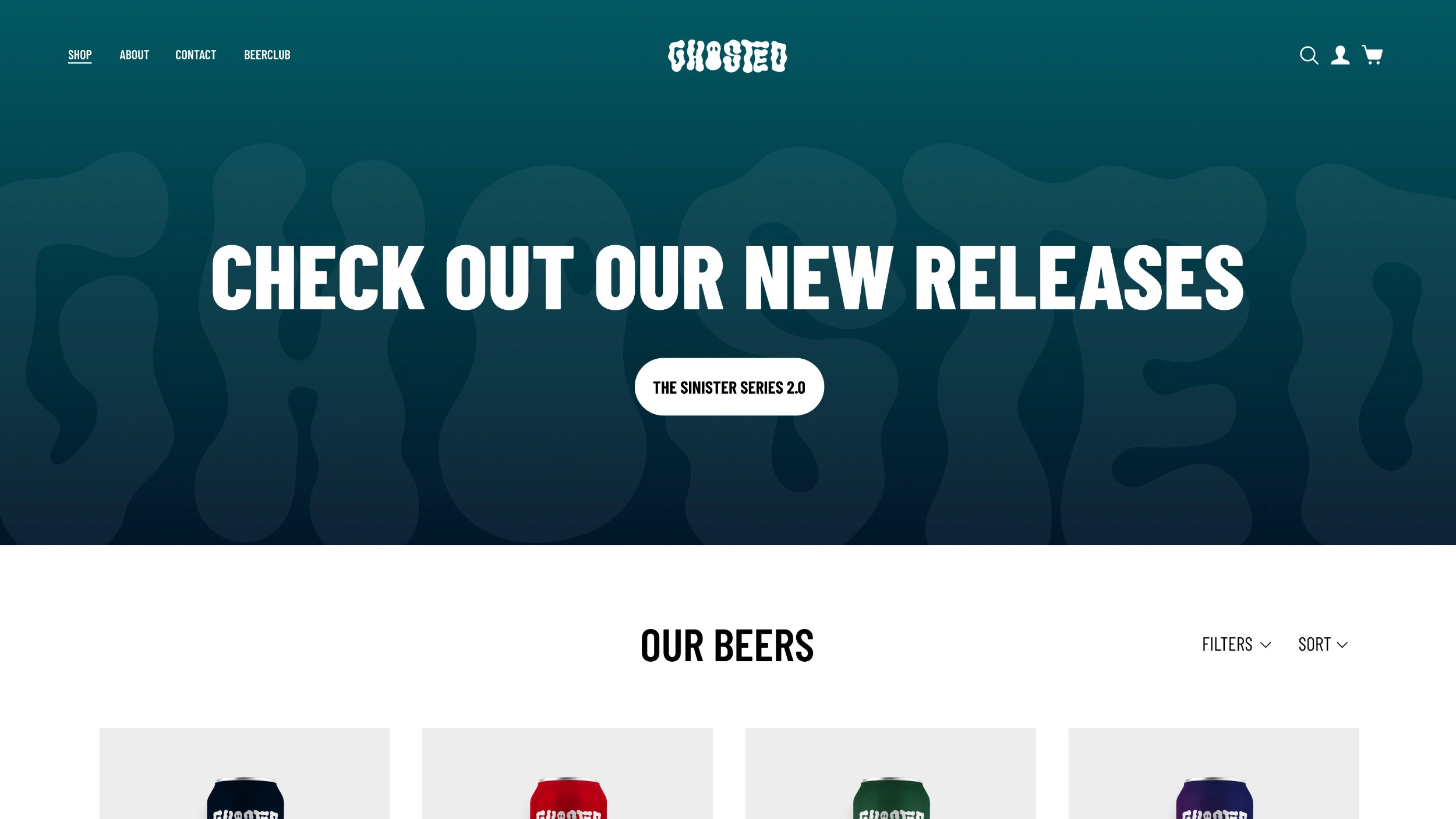Open the About page link
Viewport: 1456px width, 819px height.
135,55
